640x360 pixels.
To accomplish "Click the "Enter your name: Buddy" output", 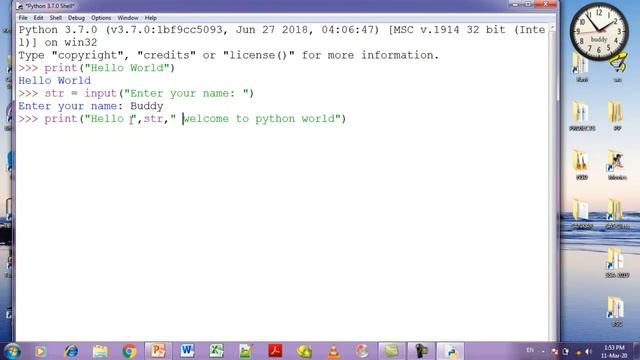I will pos(91,106).
